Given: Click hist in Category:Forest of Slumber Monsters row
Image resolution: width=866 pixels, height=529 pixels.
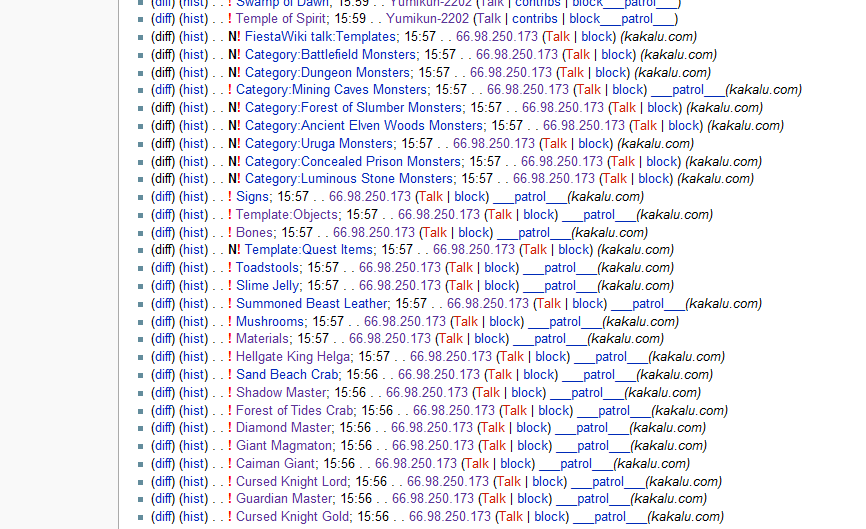Looking at the screenshot, I should [x=193, y=108].
